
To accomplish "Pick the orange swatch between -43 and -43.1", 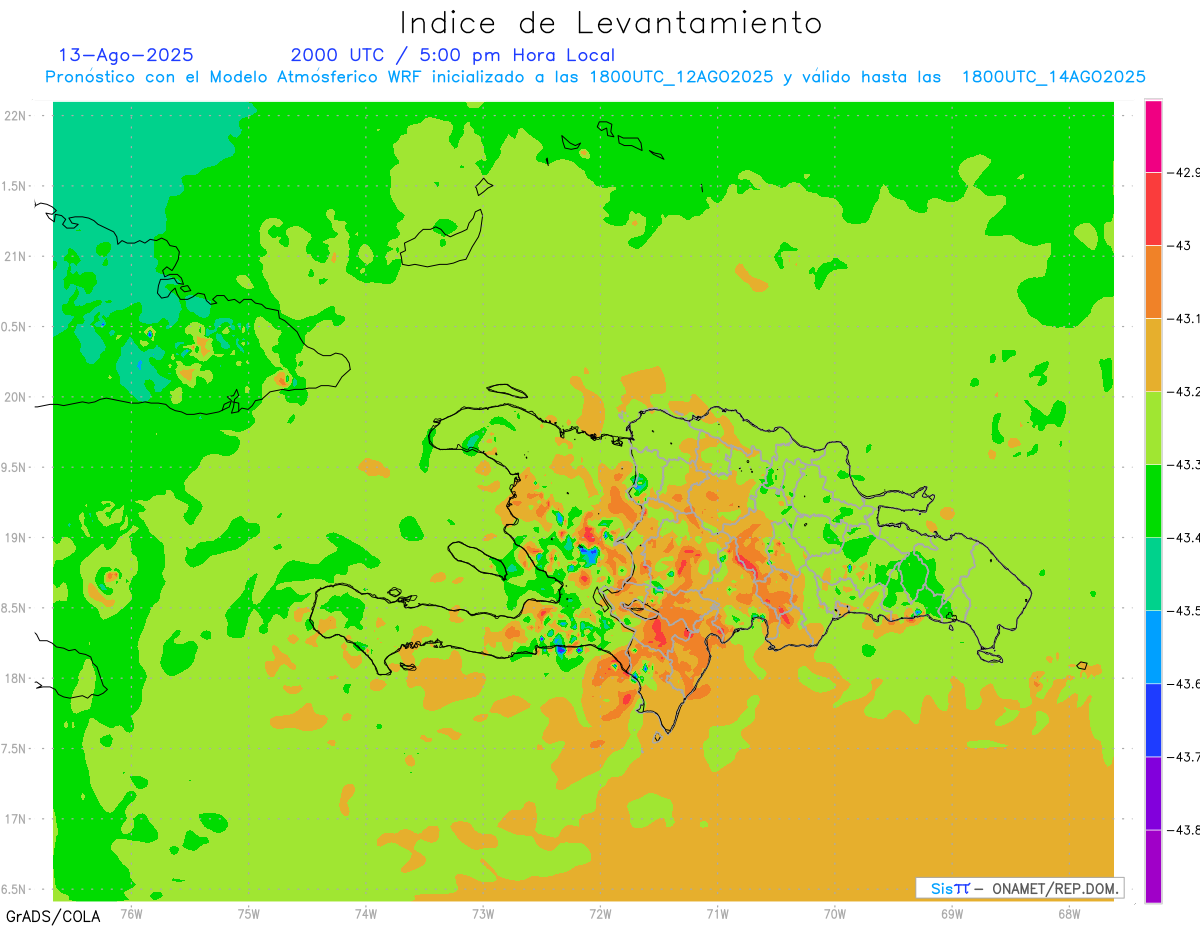I will coord(1153,281).
